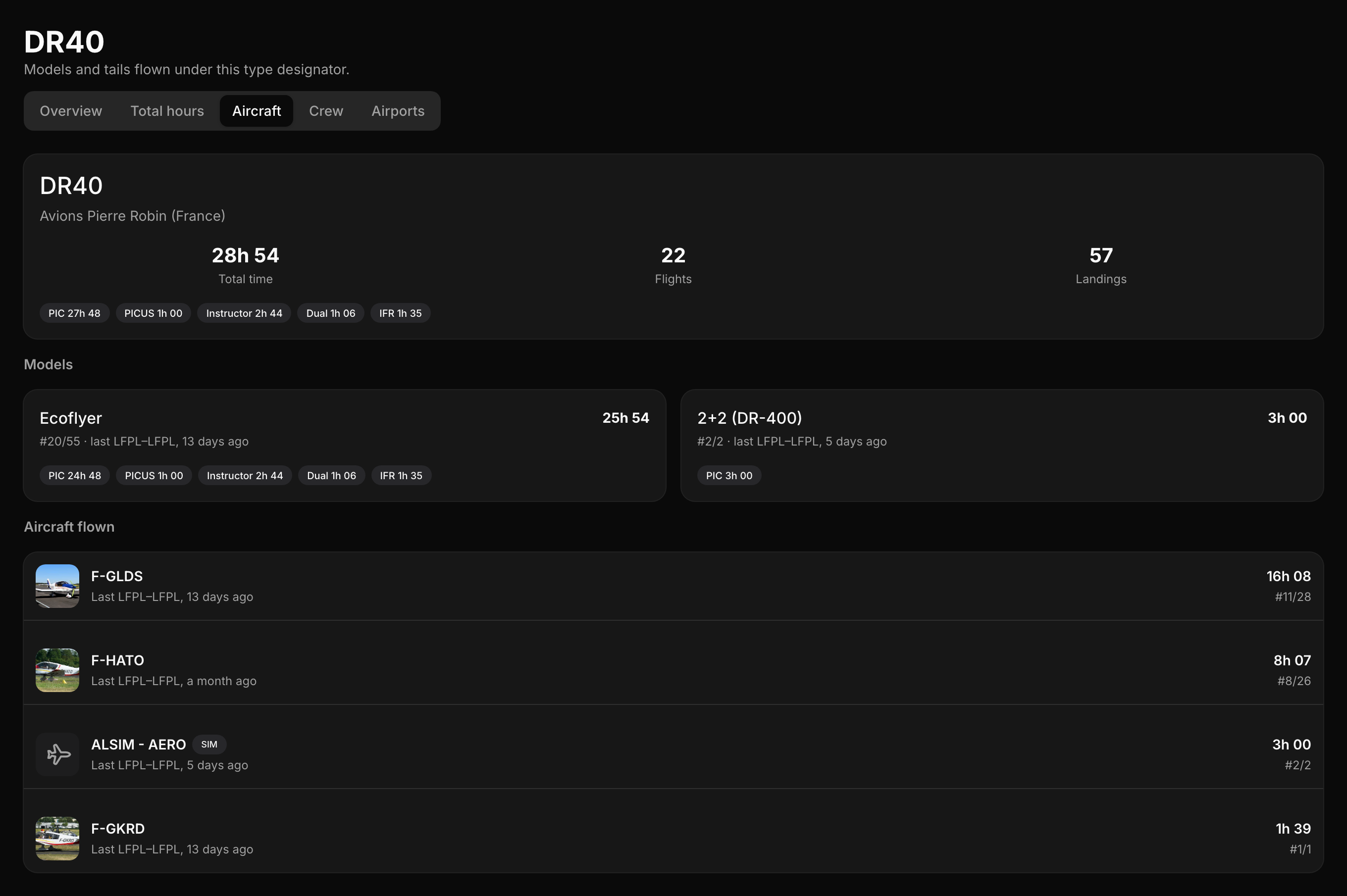Open the F-HATO aircraft photo thumbnail

(x=57, y=670)
